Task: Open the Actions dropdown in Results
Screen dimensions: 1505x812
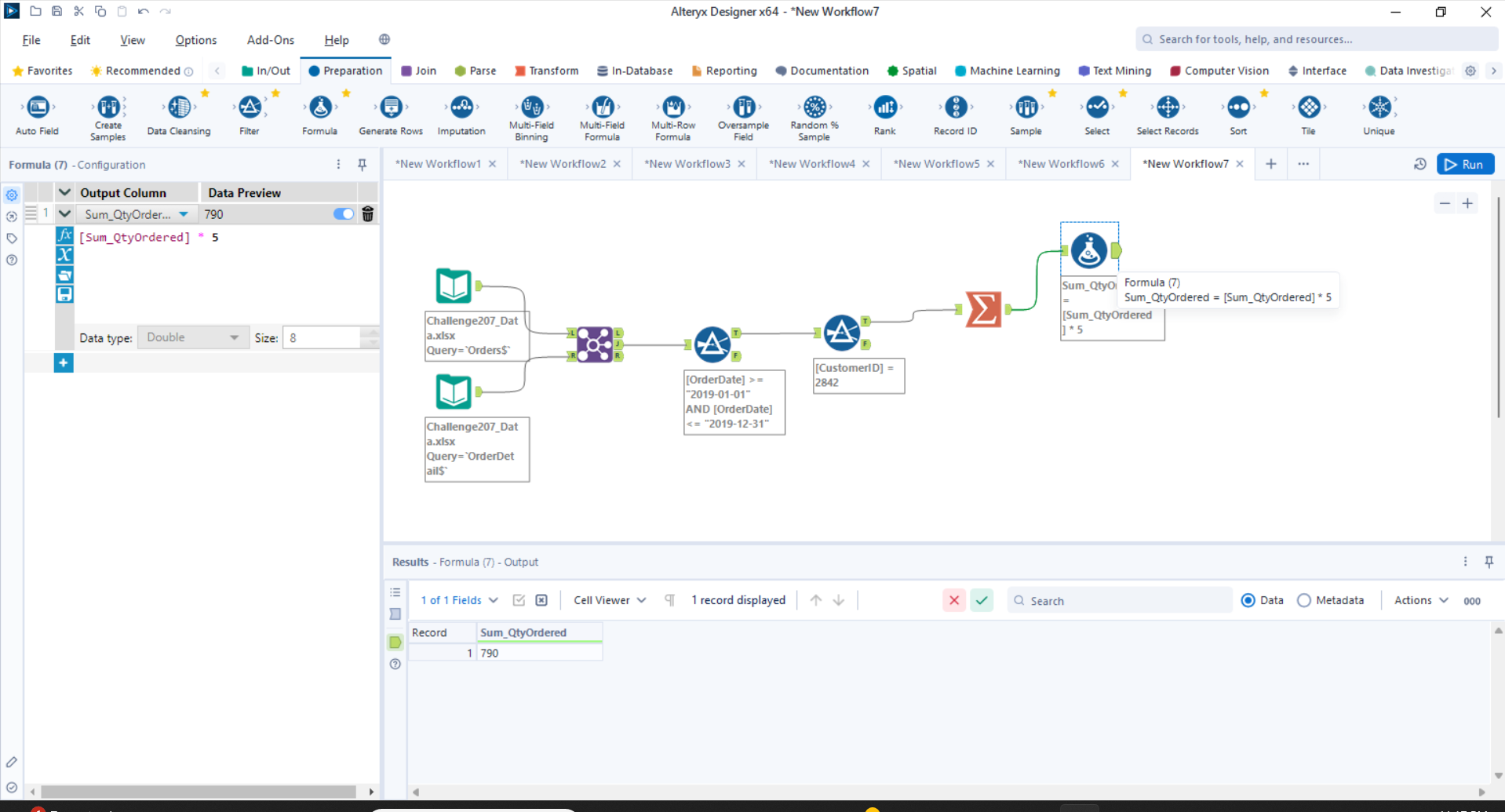Action: [x=1421, y=600]
